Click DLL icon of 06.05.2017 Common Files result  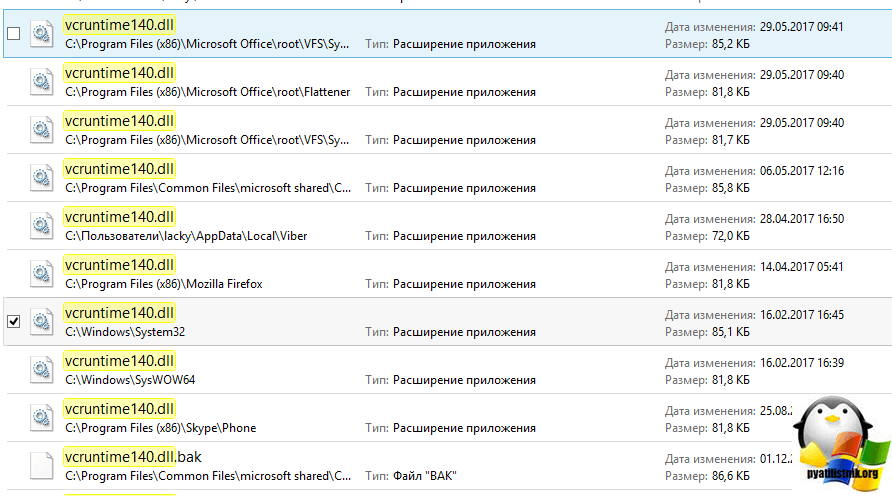[x=42, y=178]
